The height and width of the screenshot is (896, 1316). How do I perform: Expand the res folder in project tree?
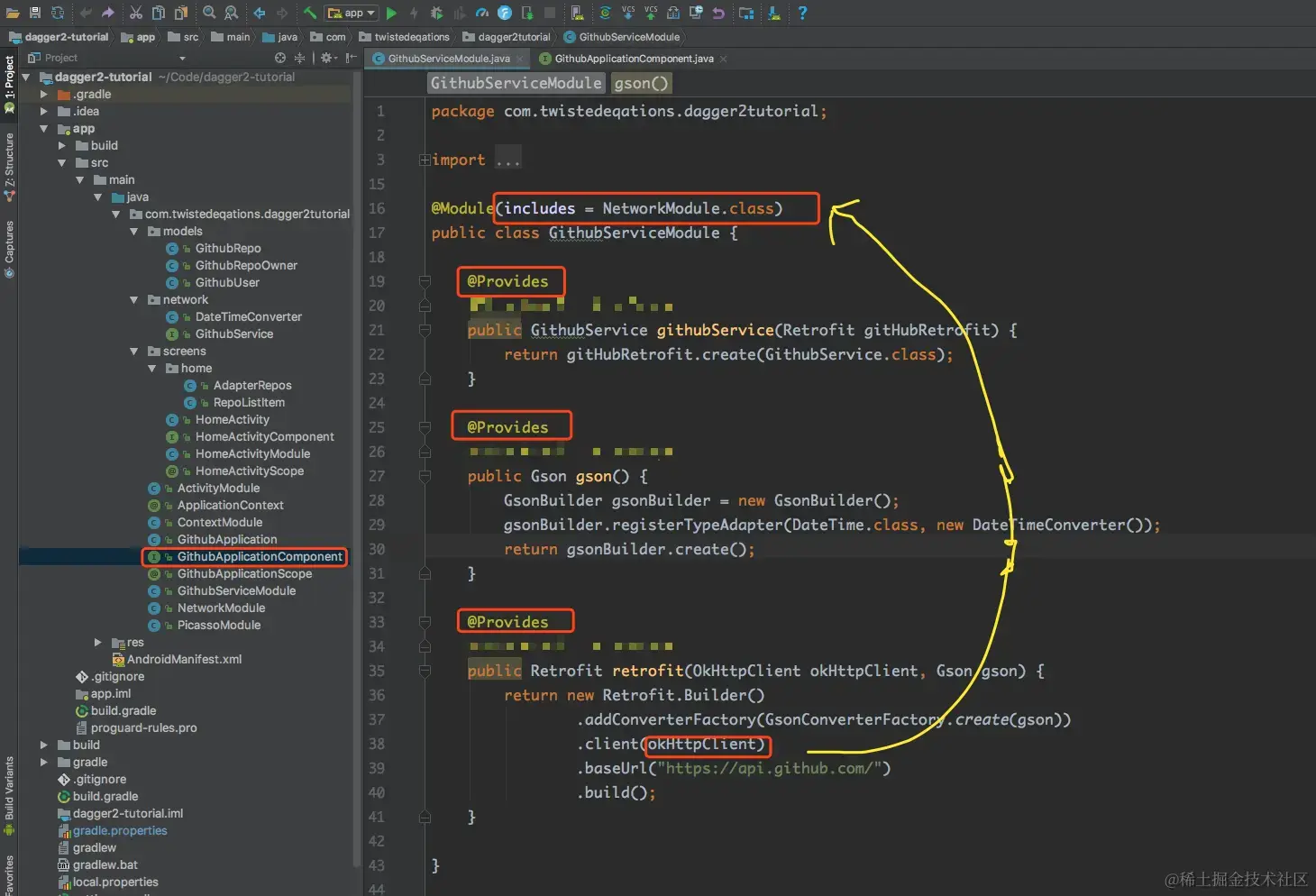point(98,642)
